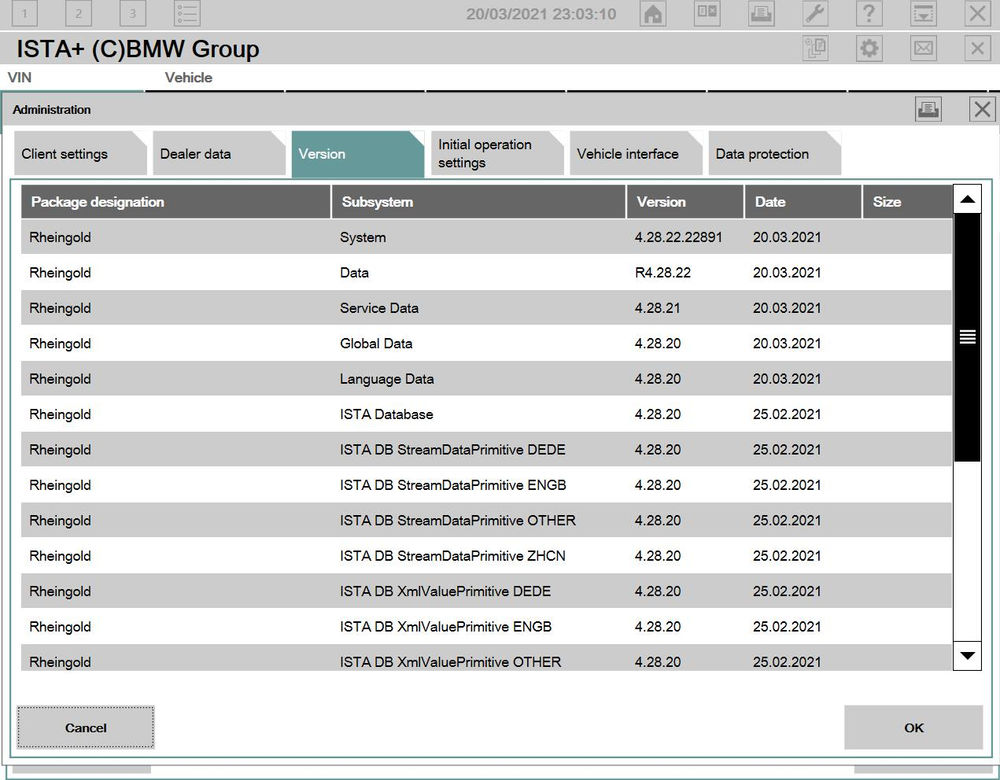Click the scrollbar down arrow
The width and height of the screenshot is (1000, 780).
[967, 656]
